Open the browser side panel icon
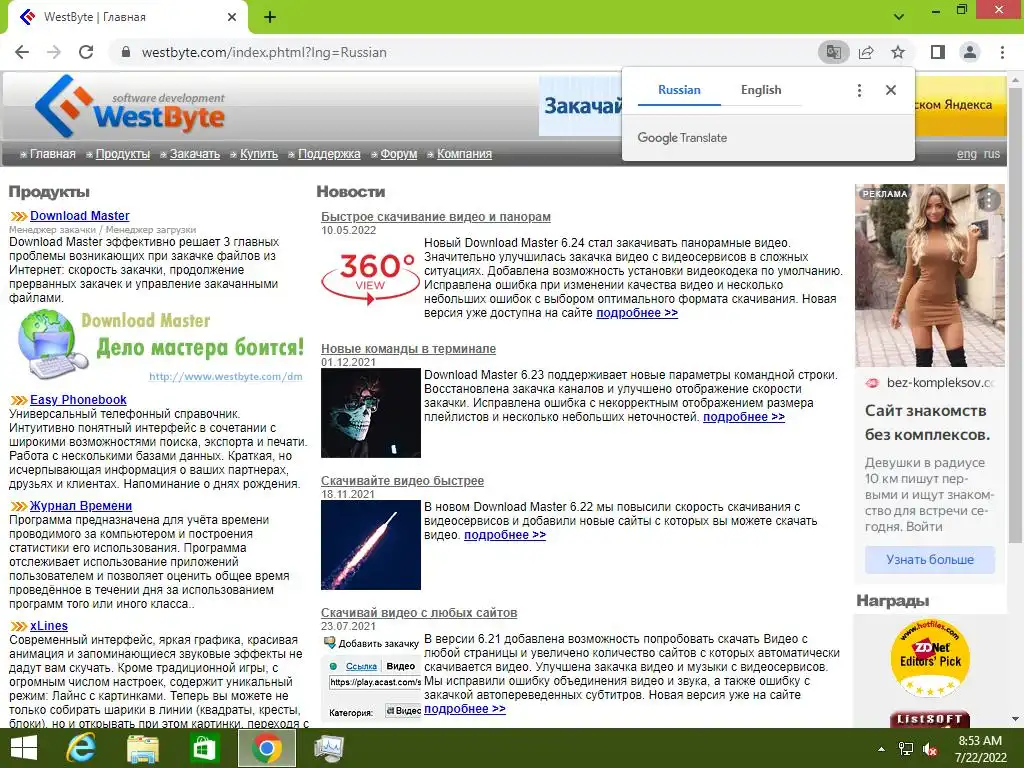The width and height of the screenshot is (1024, 768). tap(938, 52)
